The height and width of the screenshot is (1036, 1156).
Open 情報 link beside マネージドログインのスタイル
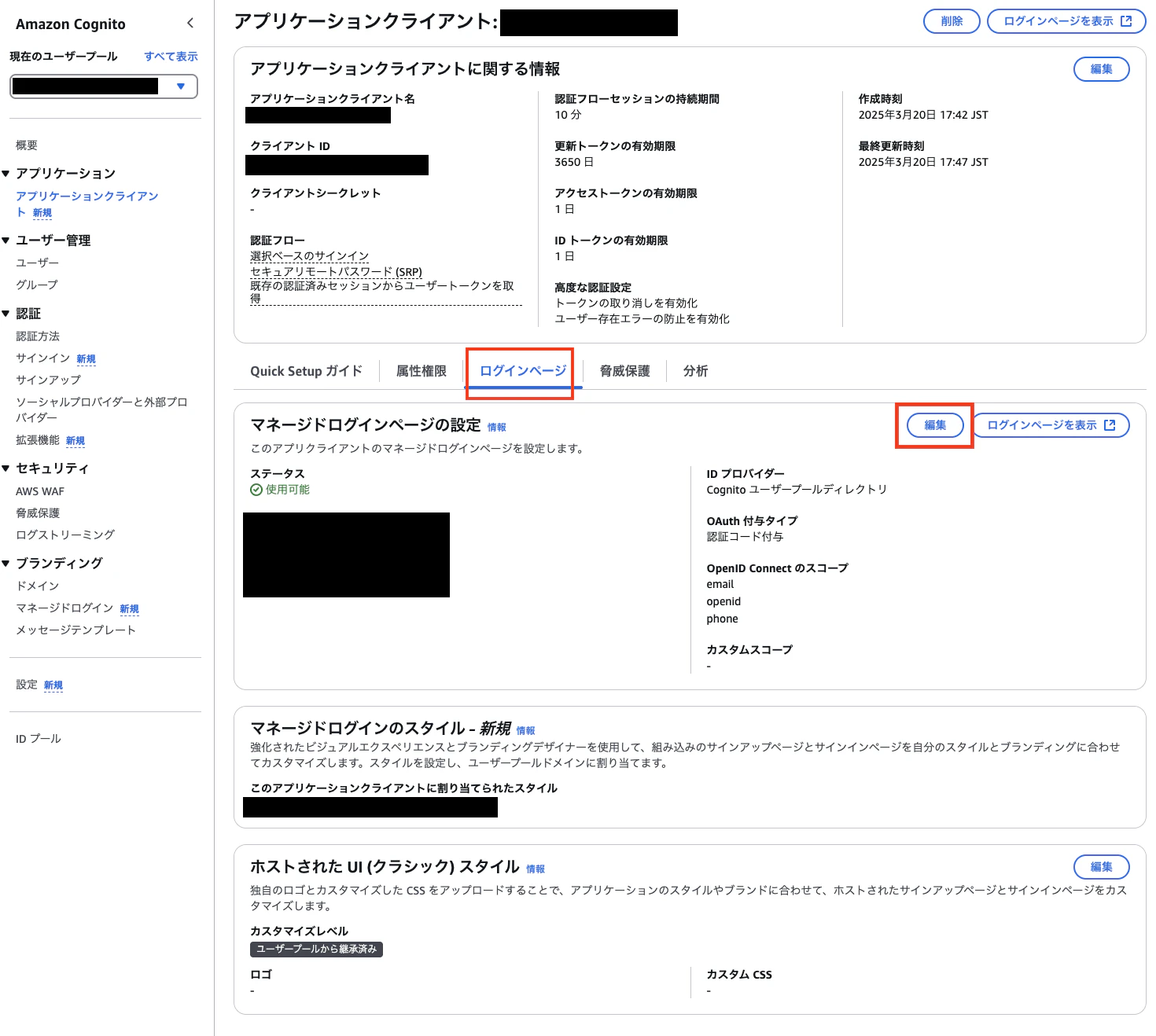pyautogui.click(x=525, y=731)
